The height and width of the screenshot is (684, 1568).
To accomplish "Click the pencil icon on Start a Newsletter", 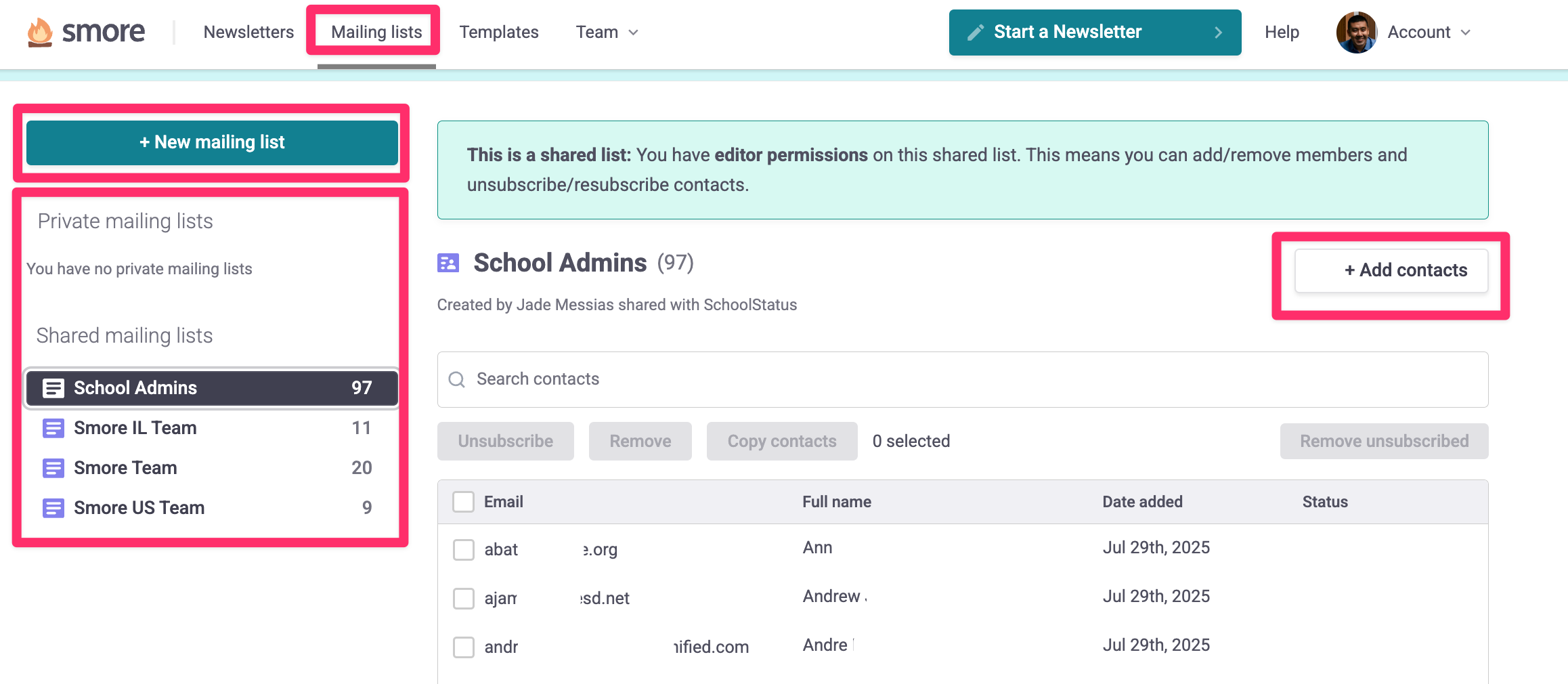I will (975, 33).
